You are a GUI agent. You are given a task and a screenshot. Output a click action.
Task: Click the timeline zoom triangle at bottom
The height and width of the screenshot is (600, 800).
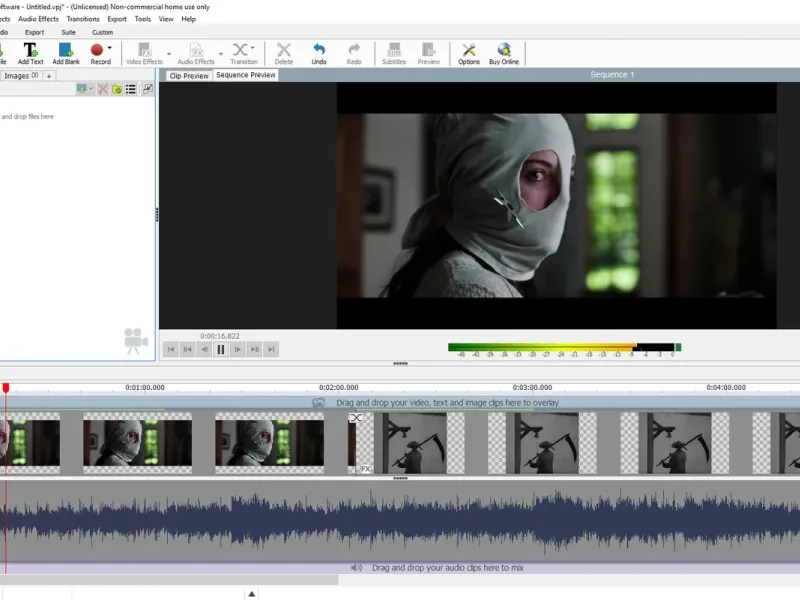(252, 593)
